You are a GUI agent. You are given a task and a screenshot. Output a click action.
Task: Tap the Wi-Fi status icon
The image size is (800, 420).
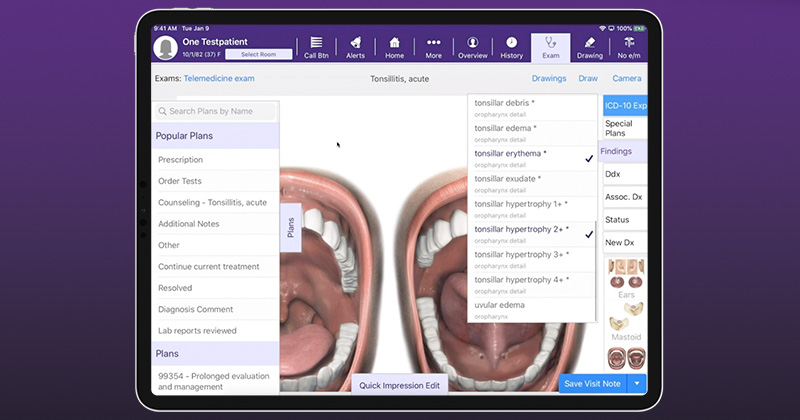coord(602,29)
